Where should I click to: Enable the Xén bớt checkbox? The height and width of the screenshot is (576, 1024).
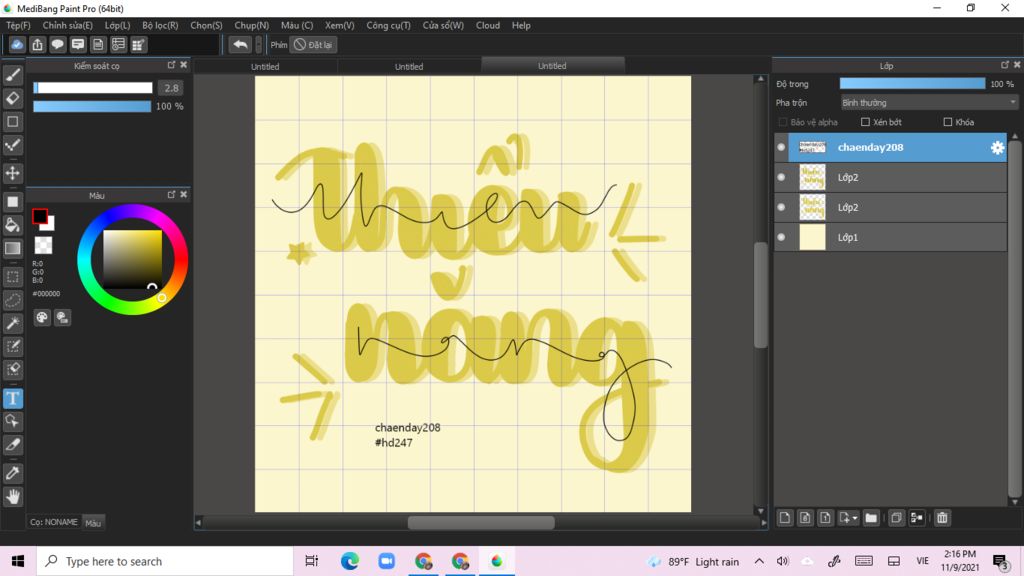[x=865, y=122]
